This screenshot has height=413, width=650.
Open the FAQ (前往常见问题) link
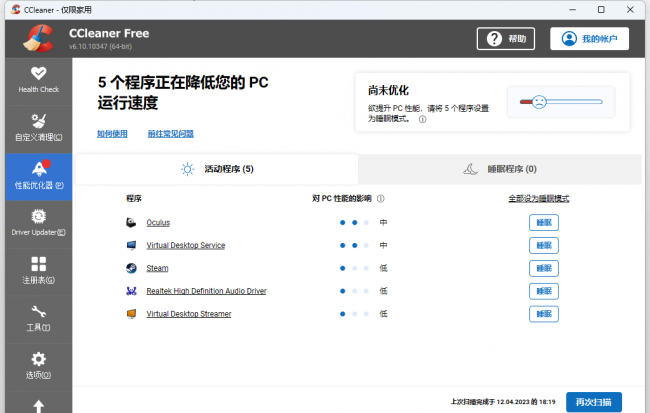tap(171, 134)
